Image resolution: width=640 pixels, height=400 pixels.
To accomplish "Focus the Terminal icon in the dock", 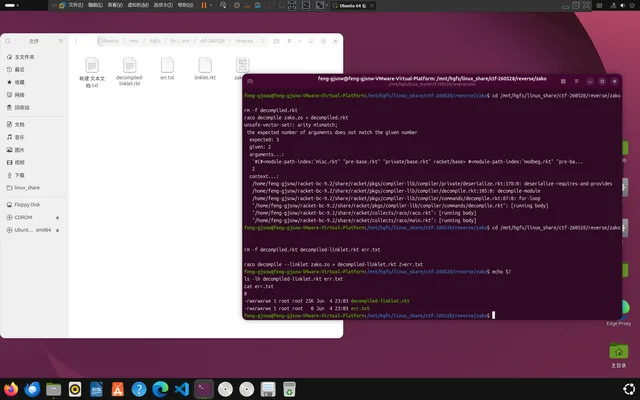I will click(x=203, y=389).
